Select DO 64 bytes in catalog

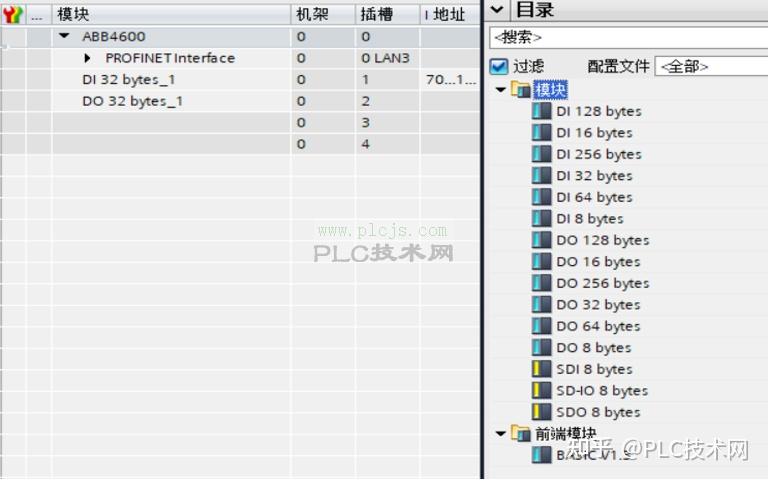click(x=599, y=327)
